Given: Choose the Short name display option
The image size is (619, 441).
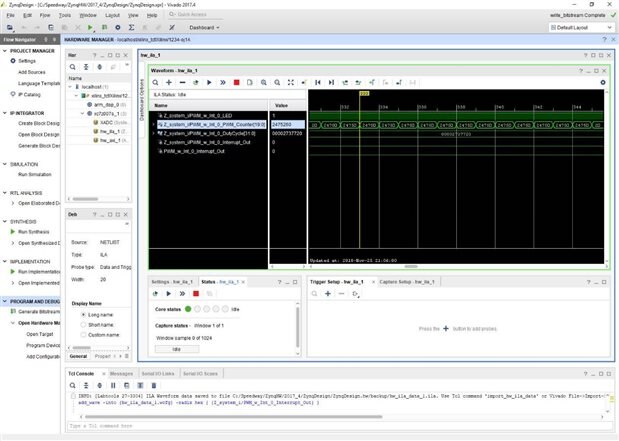Looking at the screenshot, I should click(x=81, y=324).
